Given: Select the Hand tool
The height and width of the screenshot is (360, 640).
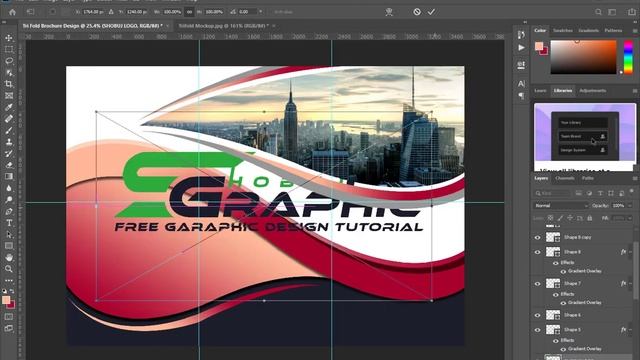Looking at the screenshot, I should tap(9, 258).
